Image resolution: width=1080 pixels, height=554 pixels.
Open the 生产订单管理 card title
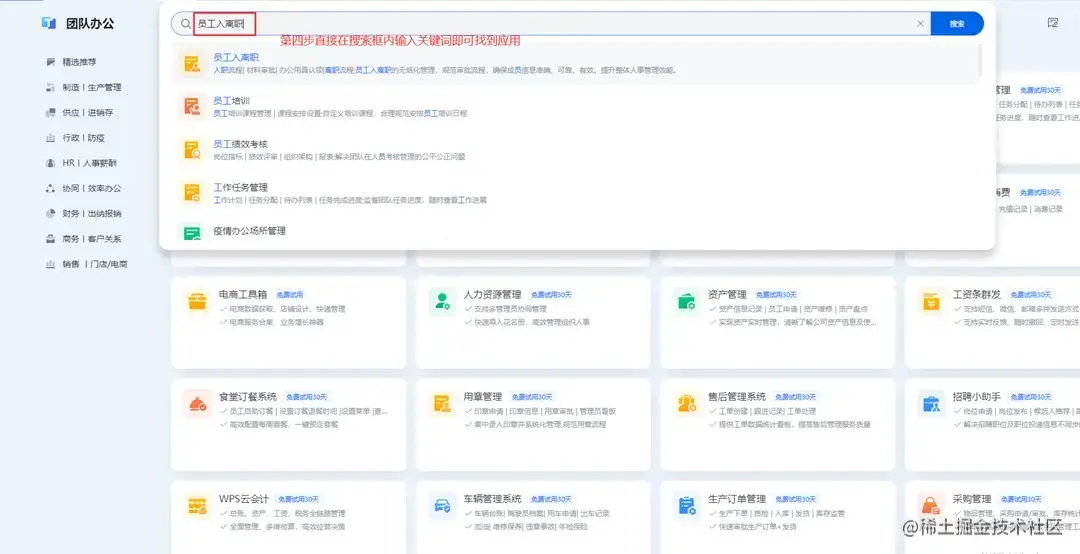click(x=737, y=499)
